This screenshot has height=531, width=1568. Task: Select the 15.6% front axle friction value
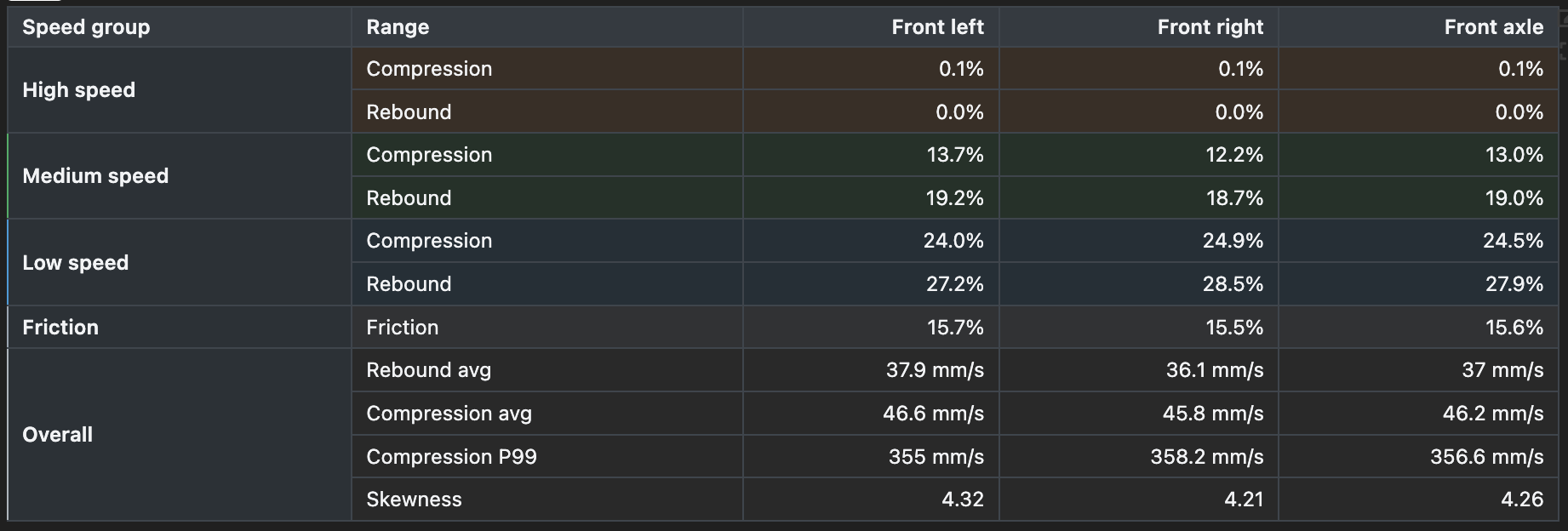(1514, 328)
